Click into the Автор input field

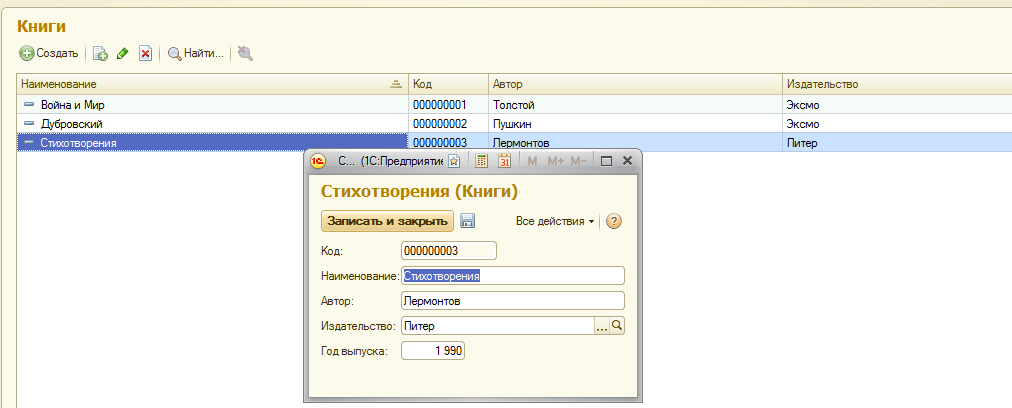[512, 301]
